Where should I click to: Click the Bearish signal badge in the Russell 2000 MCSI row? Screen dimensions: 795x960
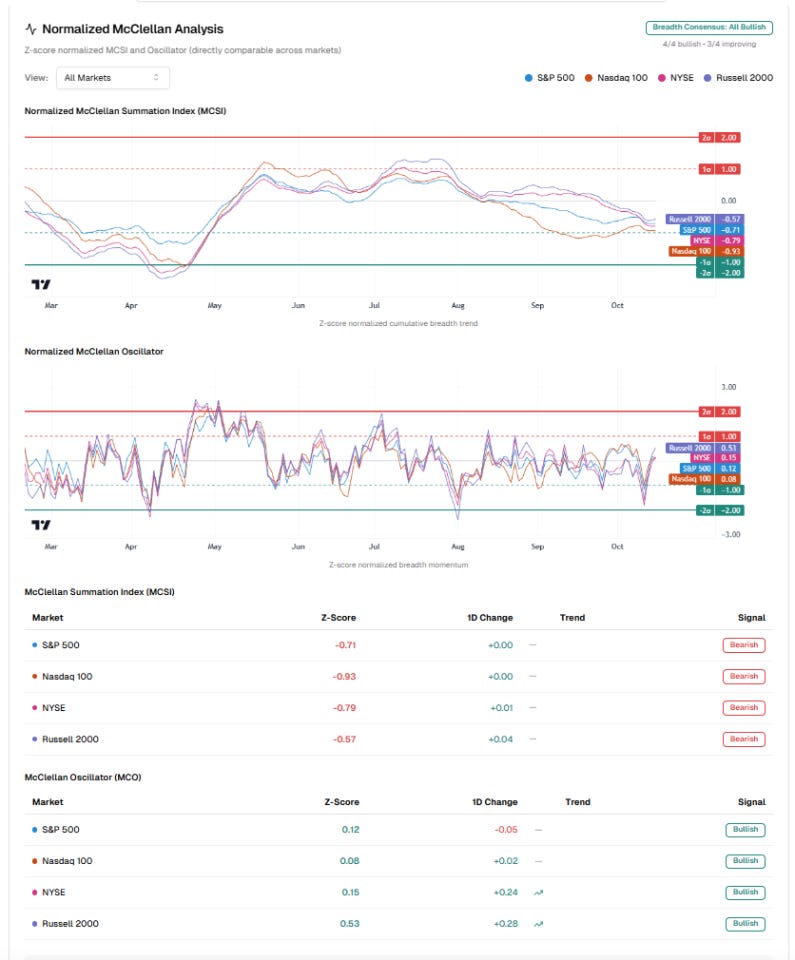(x=744, y=739)
